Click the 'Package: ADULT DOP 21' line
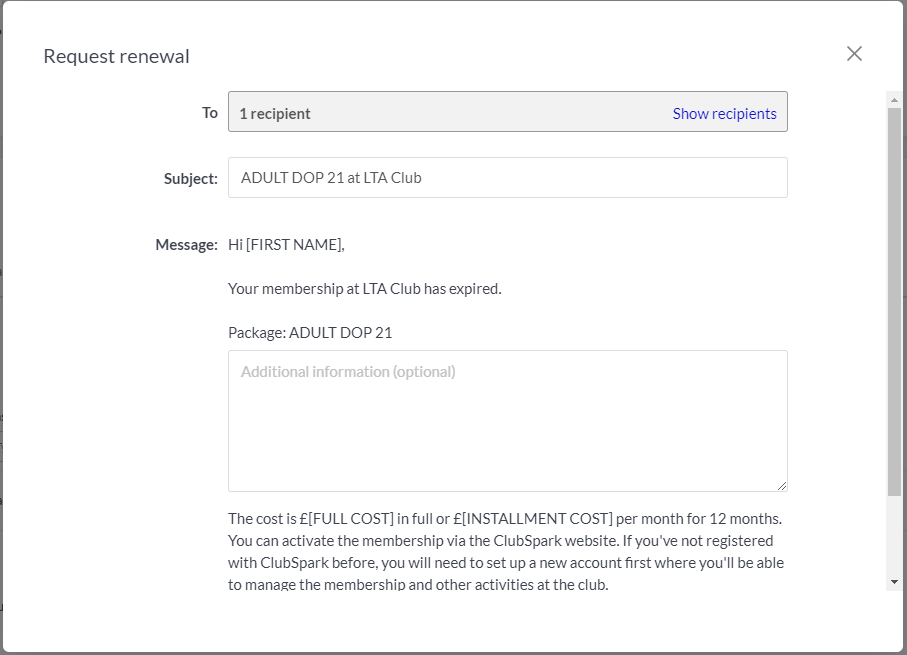 click(310, 333)
